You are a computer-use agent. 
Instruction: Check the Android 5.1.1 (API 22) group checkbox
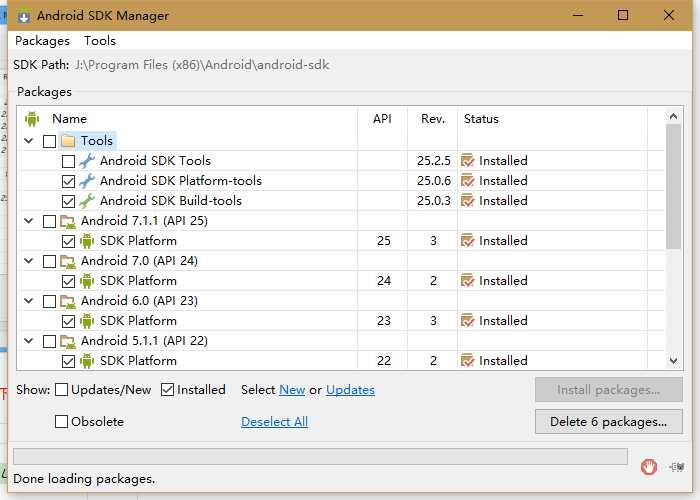point(49,342)
